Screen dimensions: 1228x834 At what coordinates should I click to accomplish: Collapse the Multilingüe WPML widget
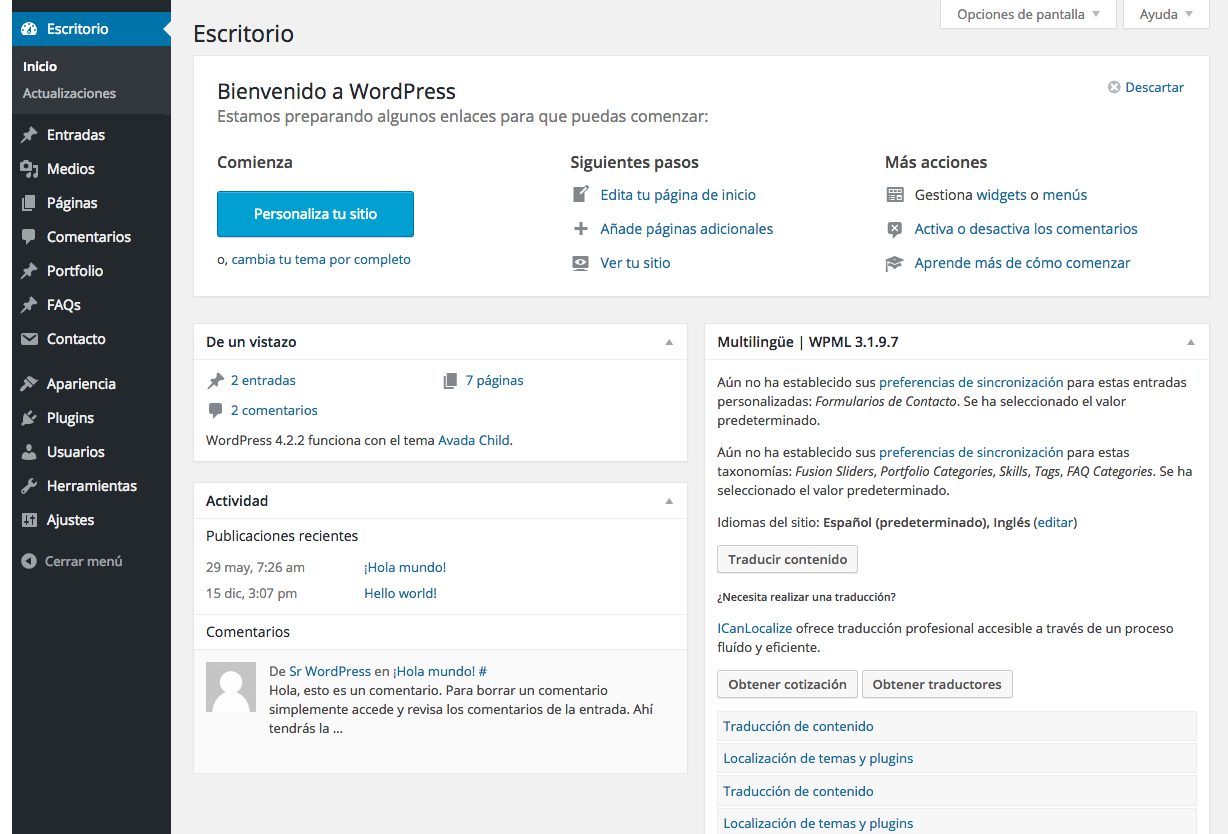tap(1190, 341)
